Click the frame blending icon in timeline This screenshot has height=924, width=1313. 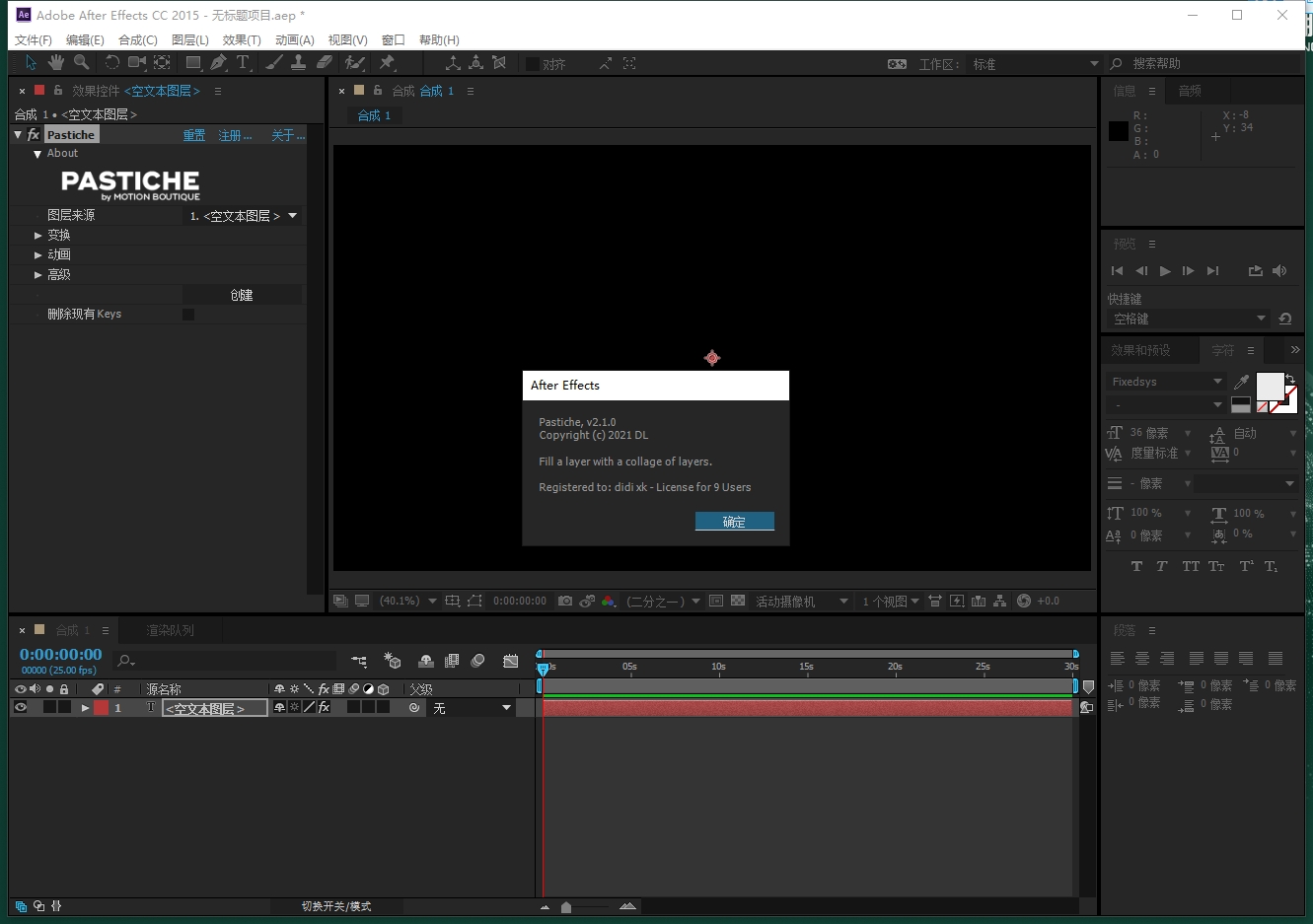tap(452, 661)
